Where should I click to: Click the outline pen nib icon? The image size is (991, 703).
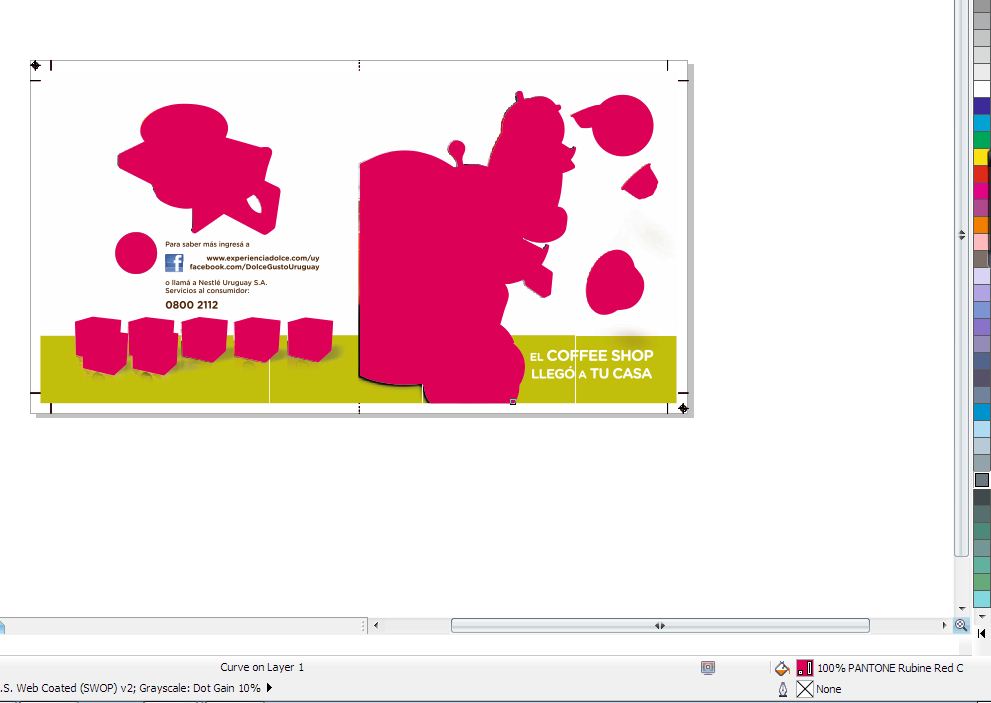click(782, 689)
